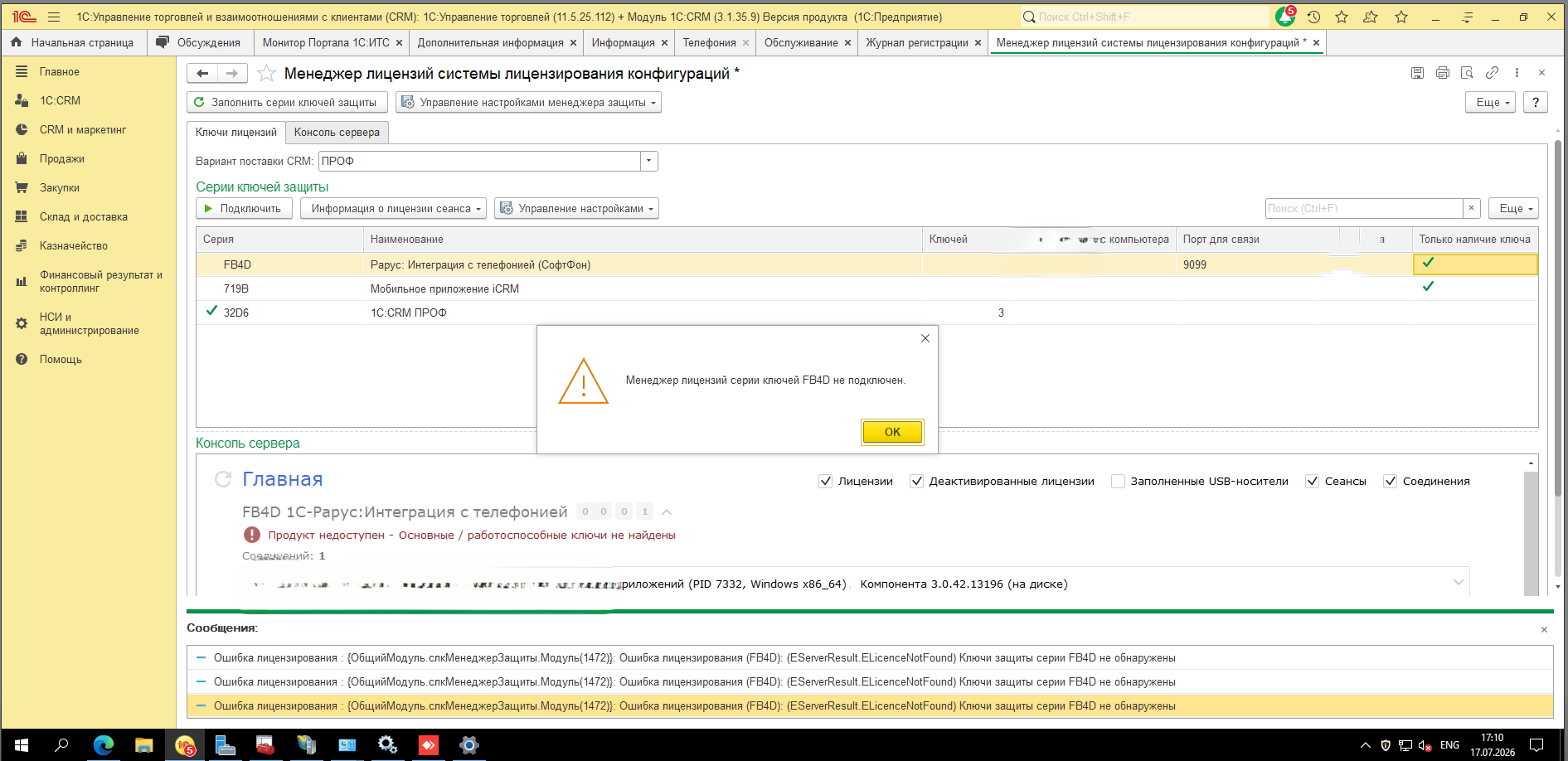
Task: Click the global search field Поиск Ctrl+Shift+F
Action: click(1144, 17)
